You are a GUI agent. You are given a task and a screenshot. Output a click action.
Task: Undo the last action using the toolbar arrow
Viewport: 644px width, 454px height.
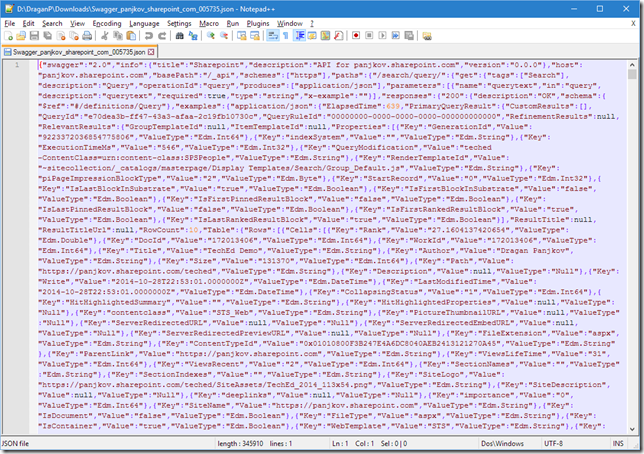[149, 36]
